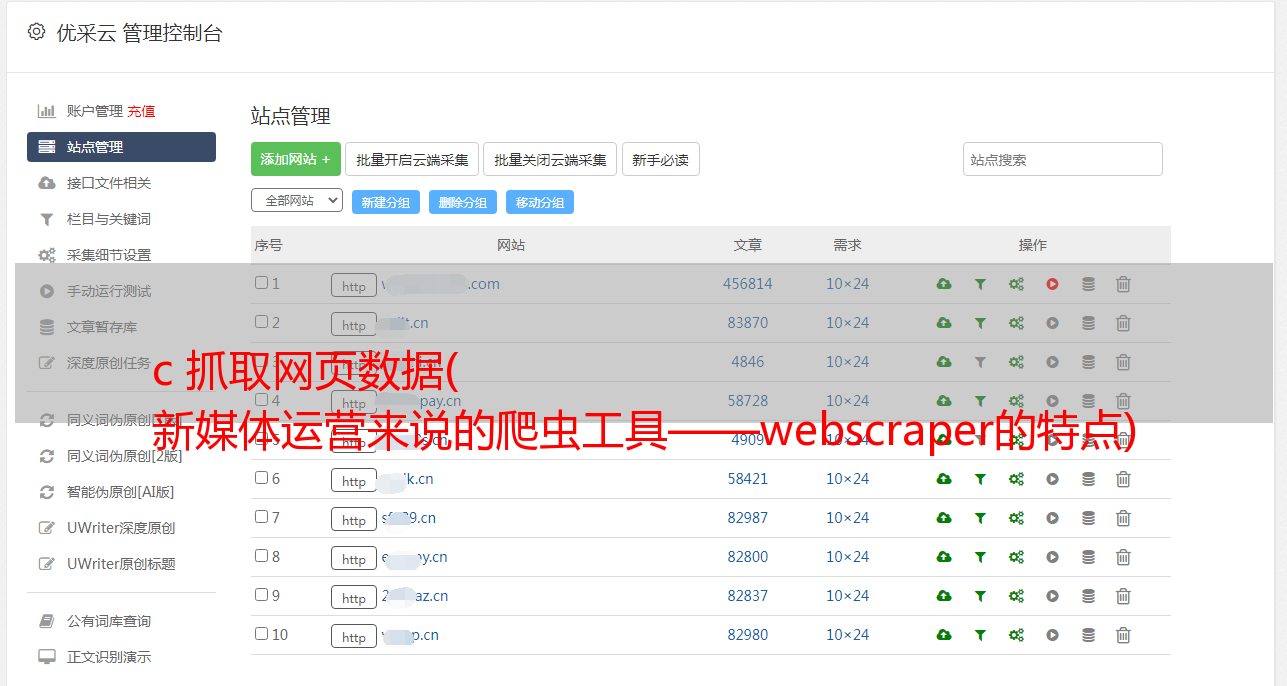Click filter funnel icon in row 6
The height and width of the screenshot is (686, 1287).
click(x=980, y=479)
